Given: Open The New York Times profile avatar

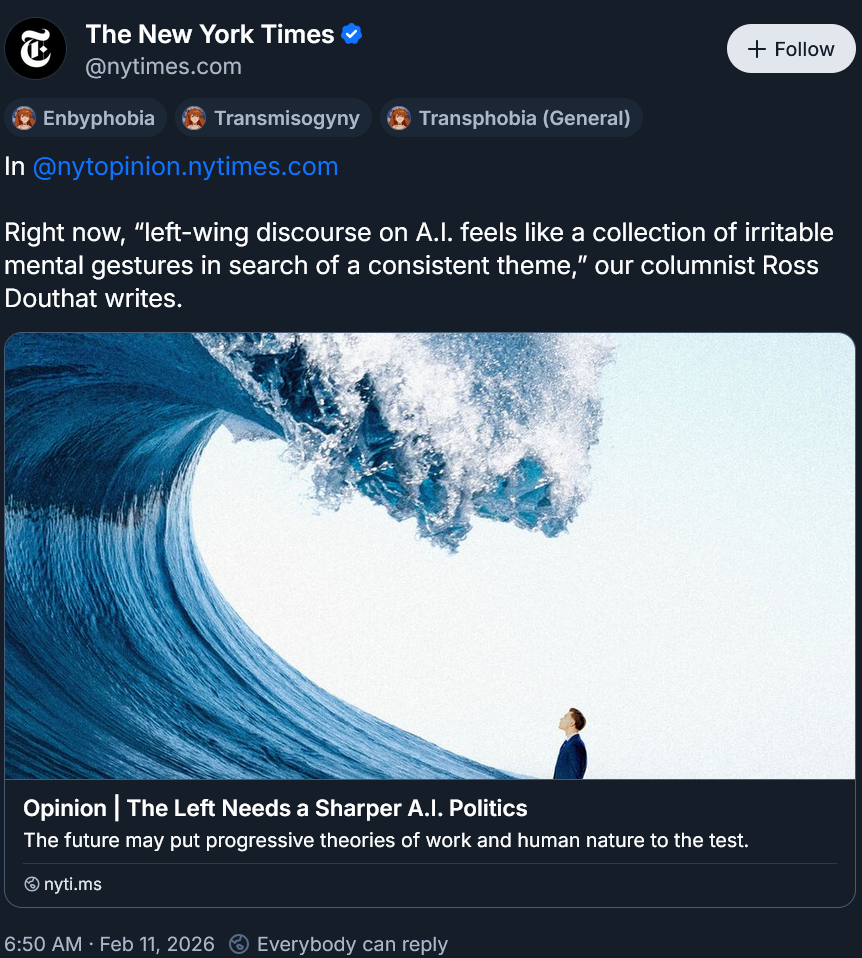Looking at the screenshot, I should (x=35, y=49).
